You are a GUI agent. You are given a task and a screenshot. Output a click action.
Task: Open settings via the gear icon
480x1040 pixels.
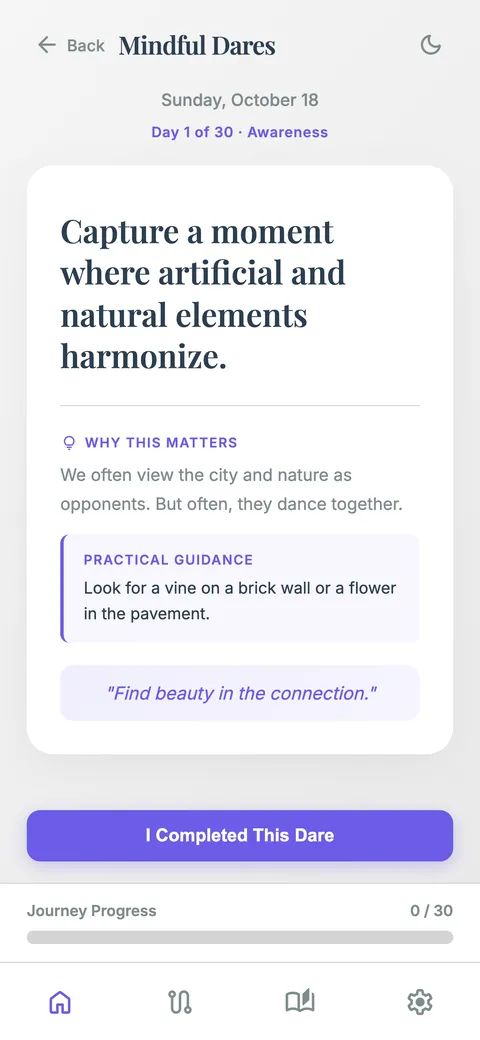pyautogui.click(x=420, y=1002)
